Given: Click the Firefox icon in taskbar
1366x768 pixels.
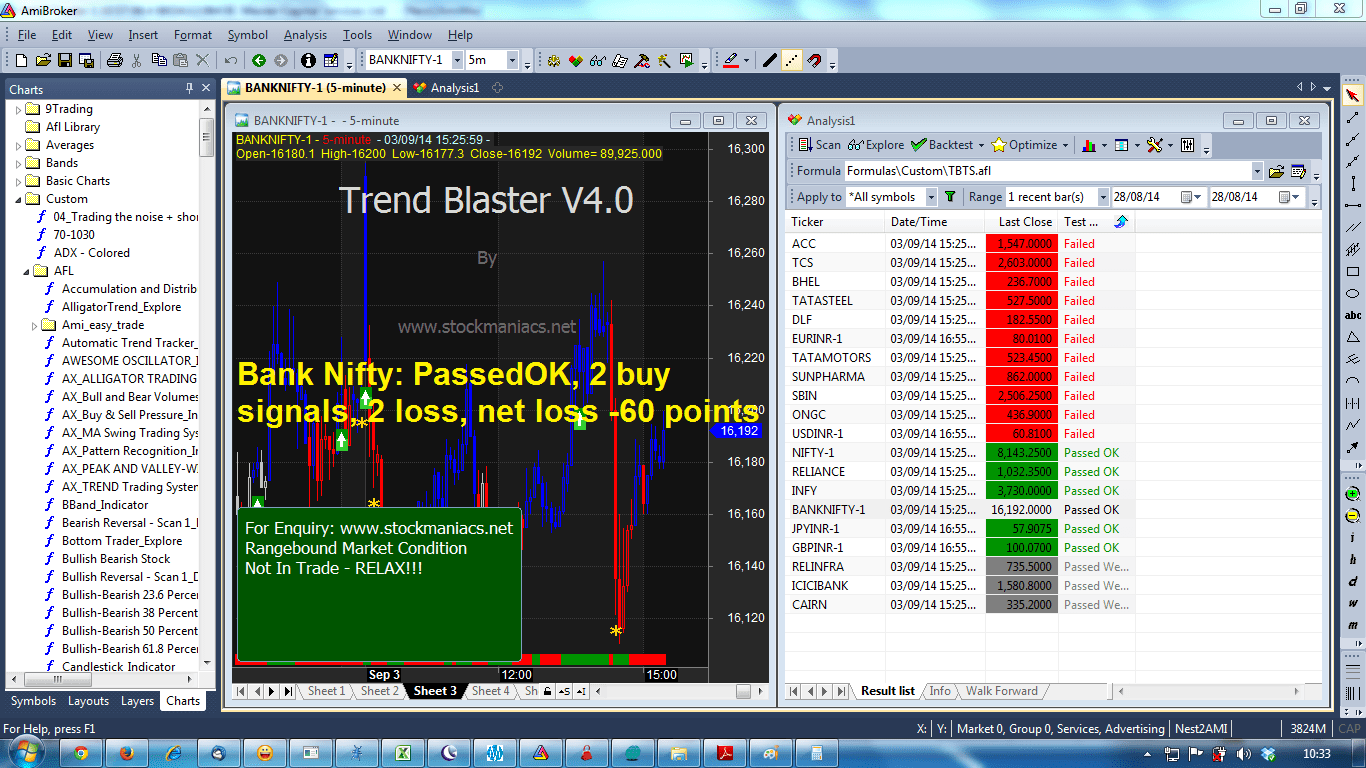Looking at the screenshot, I should (125, 753).
